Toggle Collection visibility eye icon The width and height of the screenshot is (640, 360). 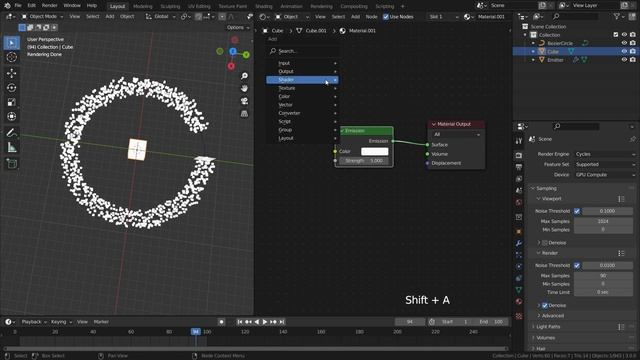[x=624, y=35]
